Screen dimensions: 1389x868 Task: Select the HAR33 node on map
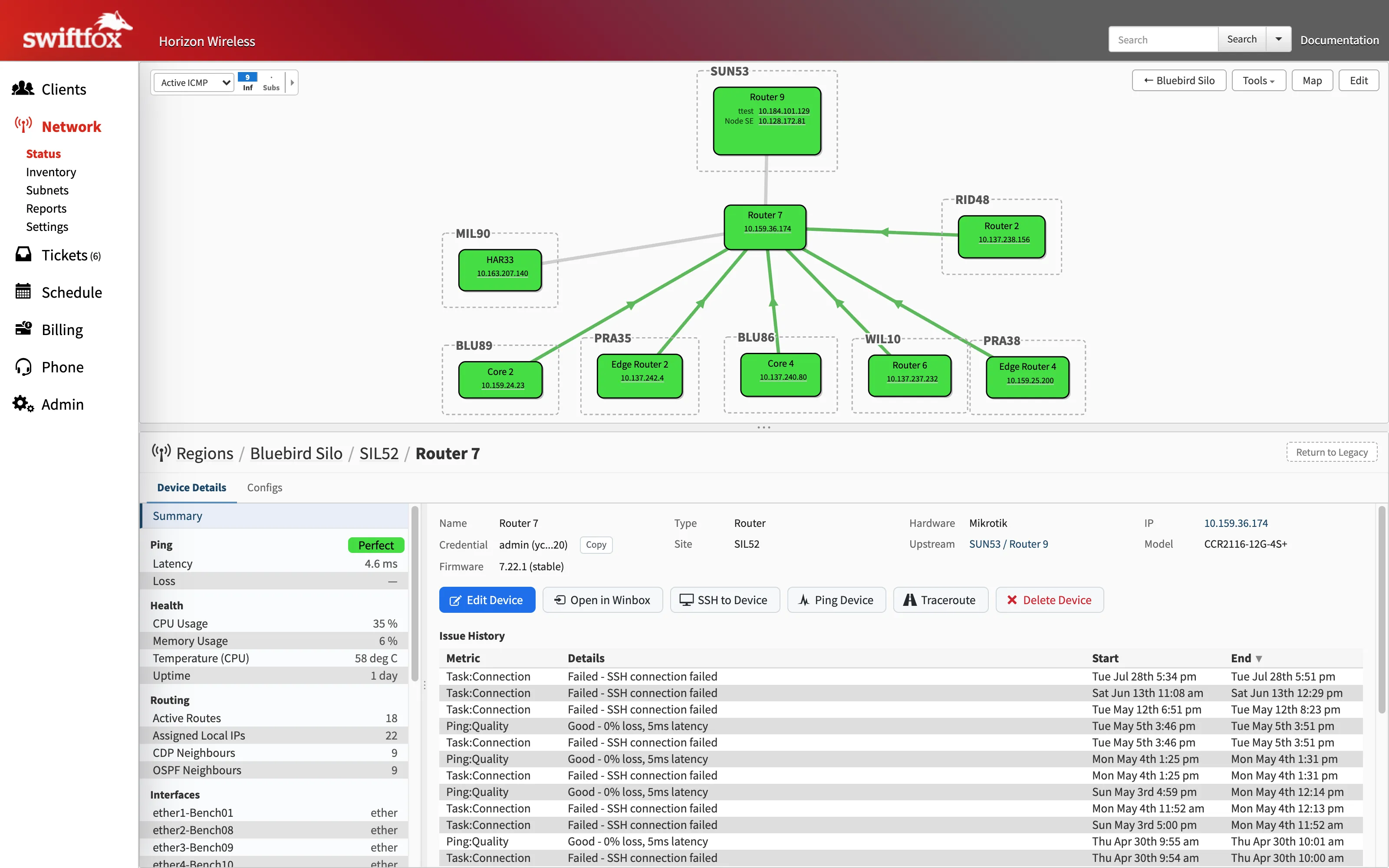click(x=500, y=270)
